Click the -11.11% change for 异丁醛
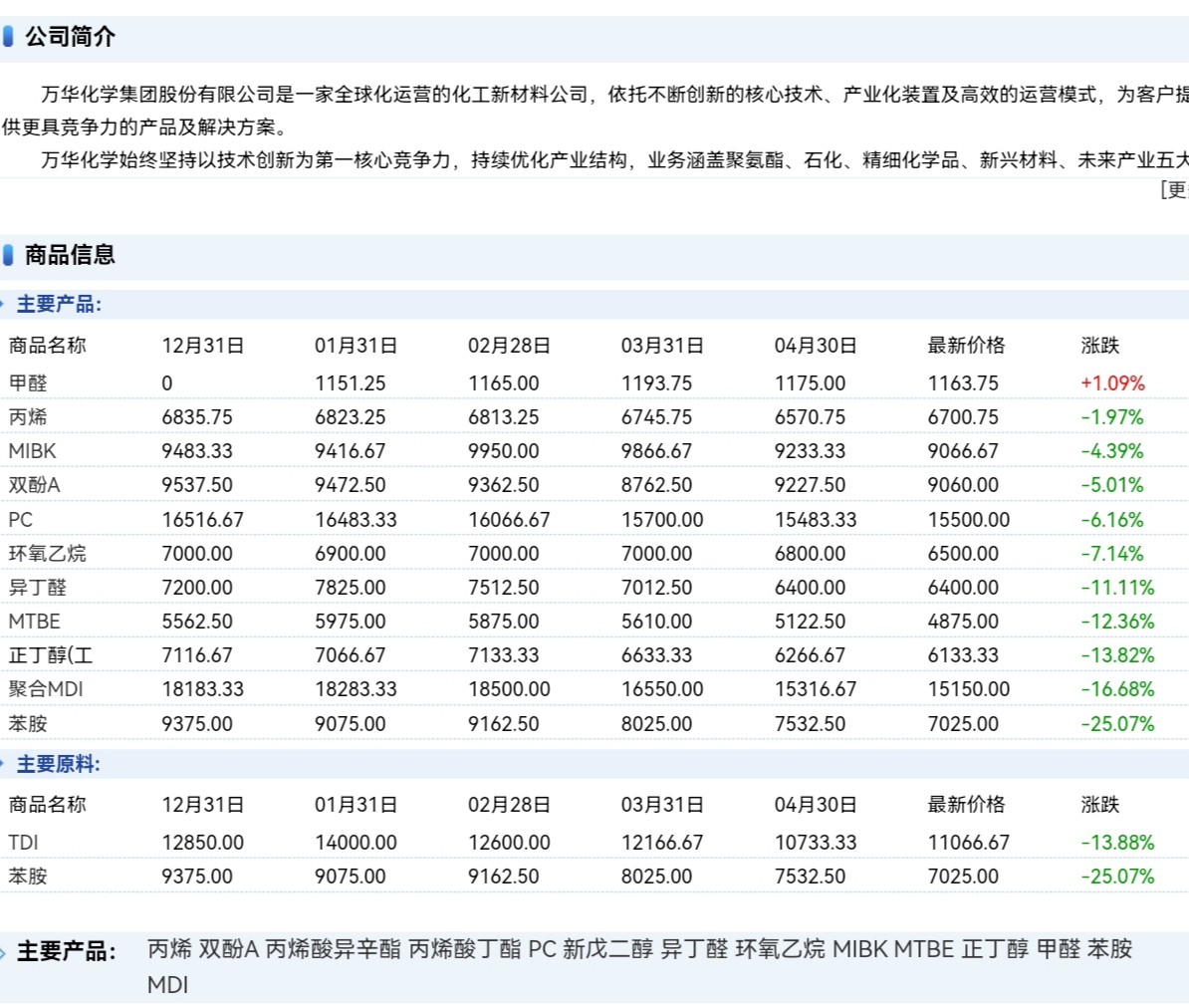This screenshot has width=1189, height=1008. [x=1117, y=588]
